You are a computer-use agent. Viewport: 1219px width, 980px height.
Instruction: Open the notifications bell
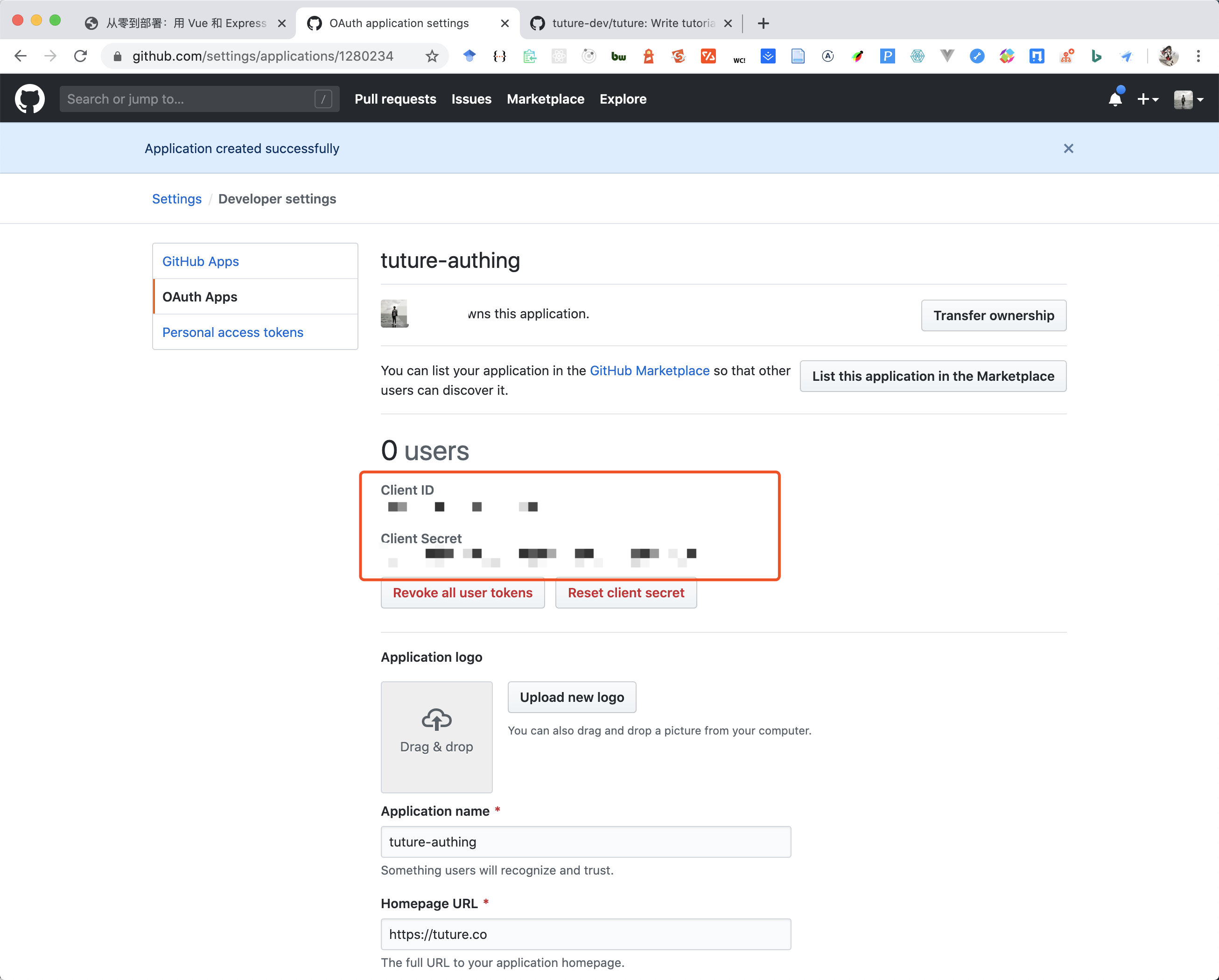(1114, 99)
